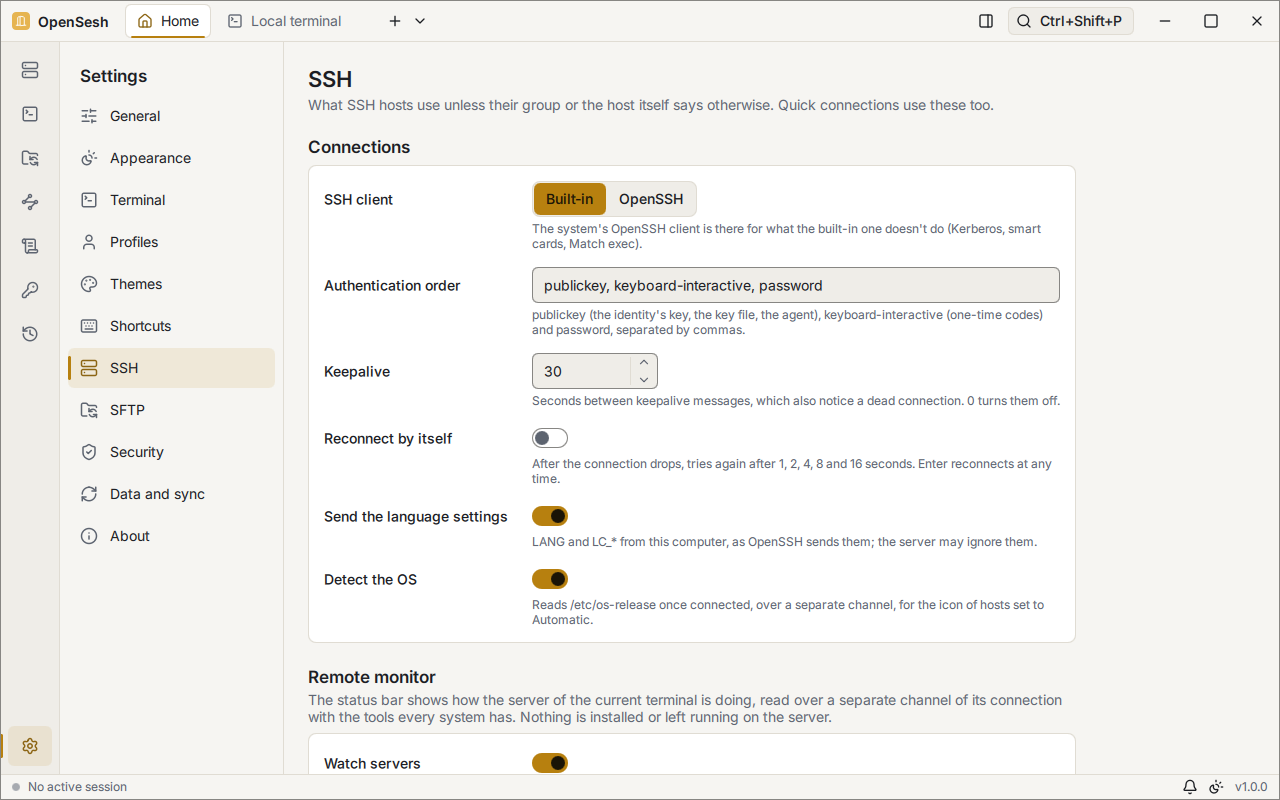This screenshot has width=1280, height=800.
Task: Switch to the Local terminal tab
Action: coord(285,21)
